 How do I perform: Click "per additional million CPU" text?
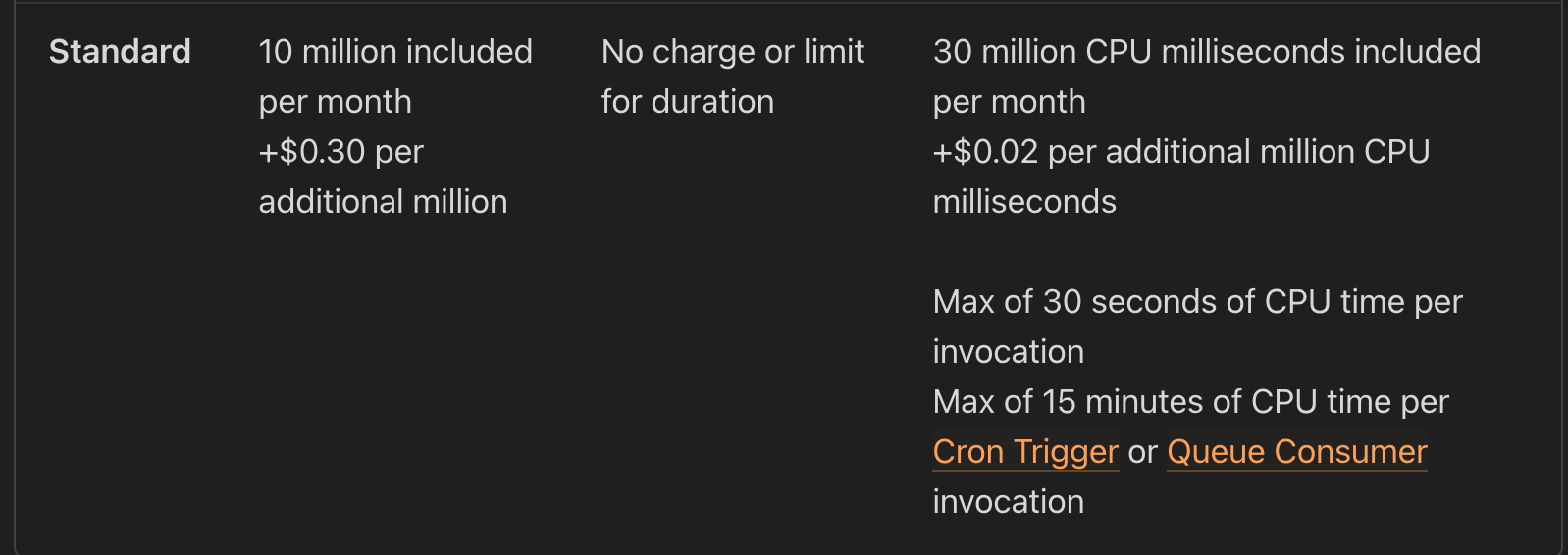coord(1238,152)
